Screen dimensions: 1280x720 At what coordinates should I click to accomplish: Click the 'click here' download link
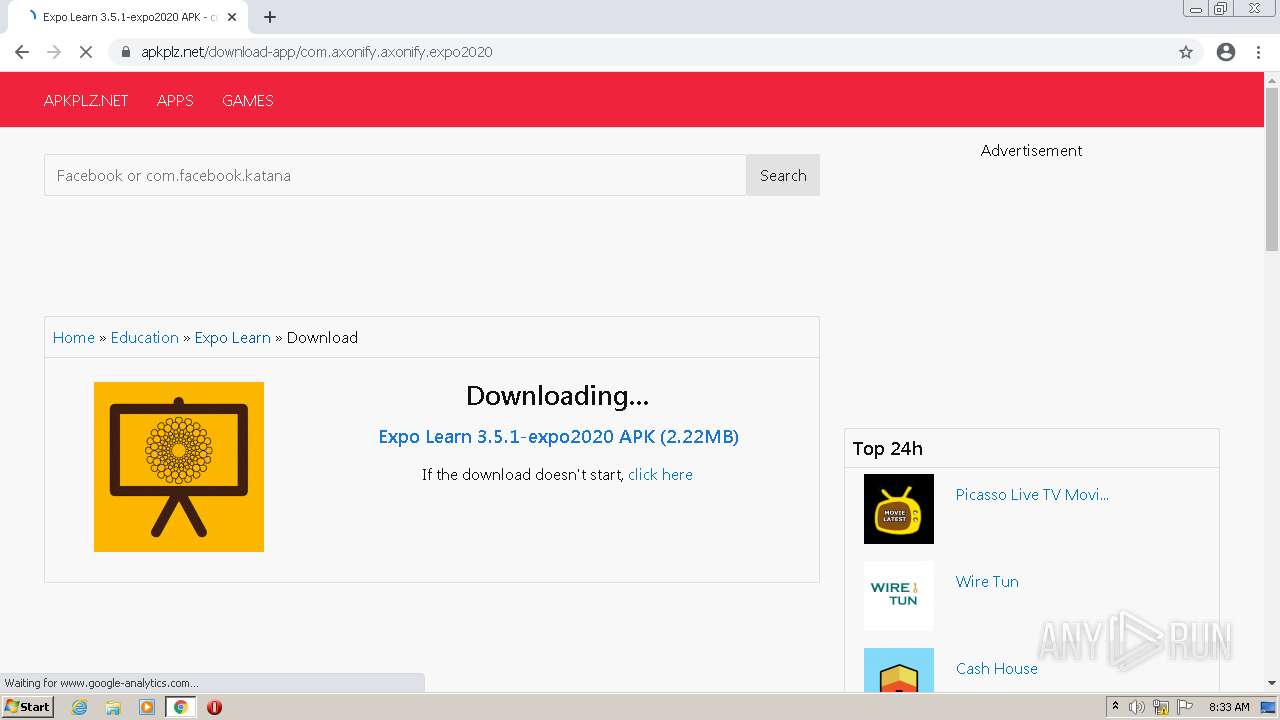pyautogui.click(x=660, y=474)
